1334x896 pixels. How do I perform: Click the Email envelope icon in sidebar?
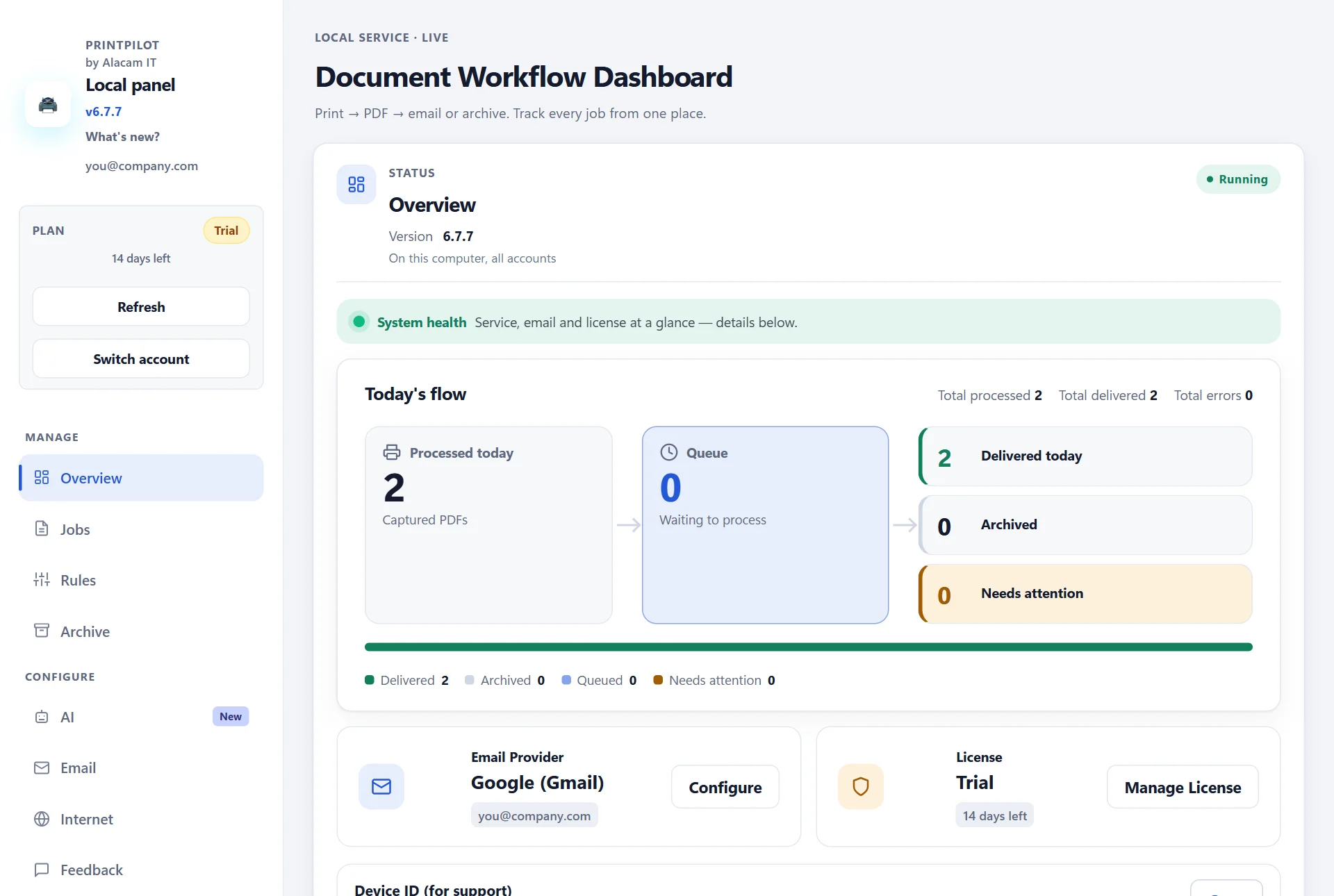click(x=42, y=768)
